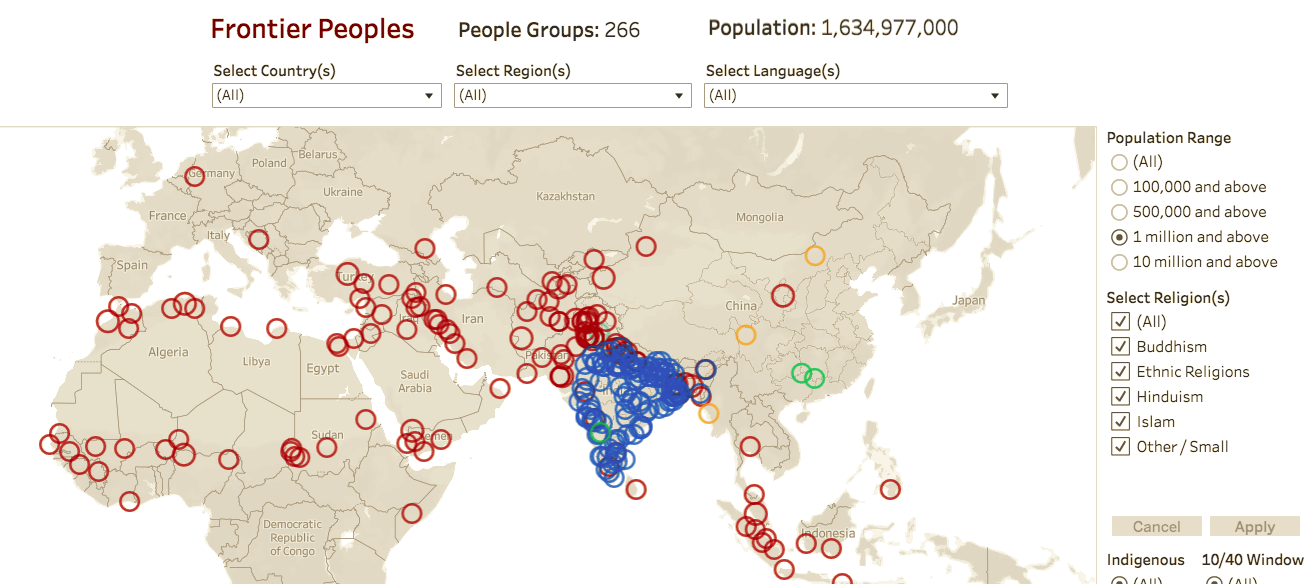Select the '(All)' Population Range option

pyautogui.click(x=1119, y=161)
